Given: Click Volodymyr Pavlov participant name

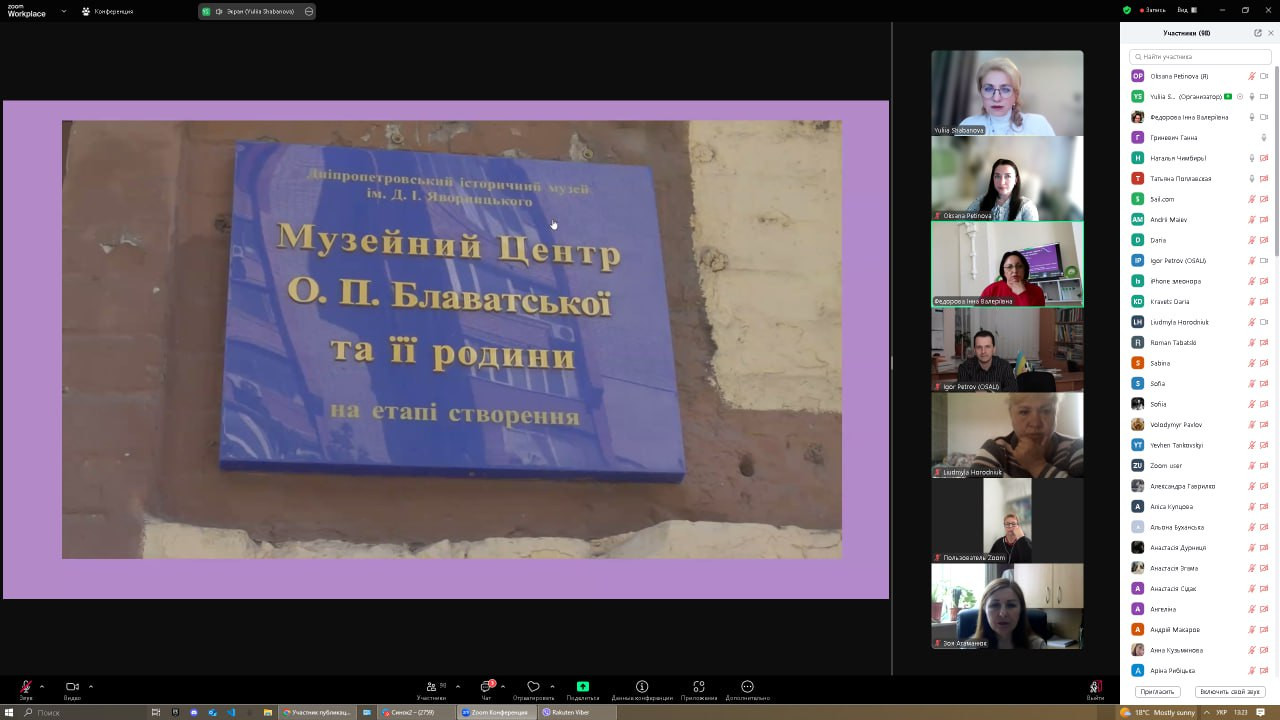Looking at the screenshot, I should 1176,425.
